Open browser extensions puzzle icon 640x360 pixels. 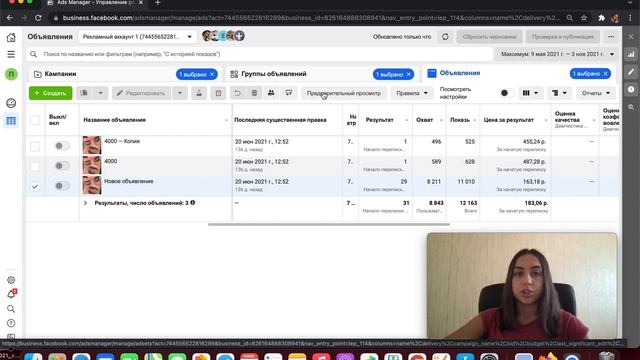[x=601, y=18]
